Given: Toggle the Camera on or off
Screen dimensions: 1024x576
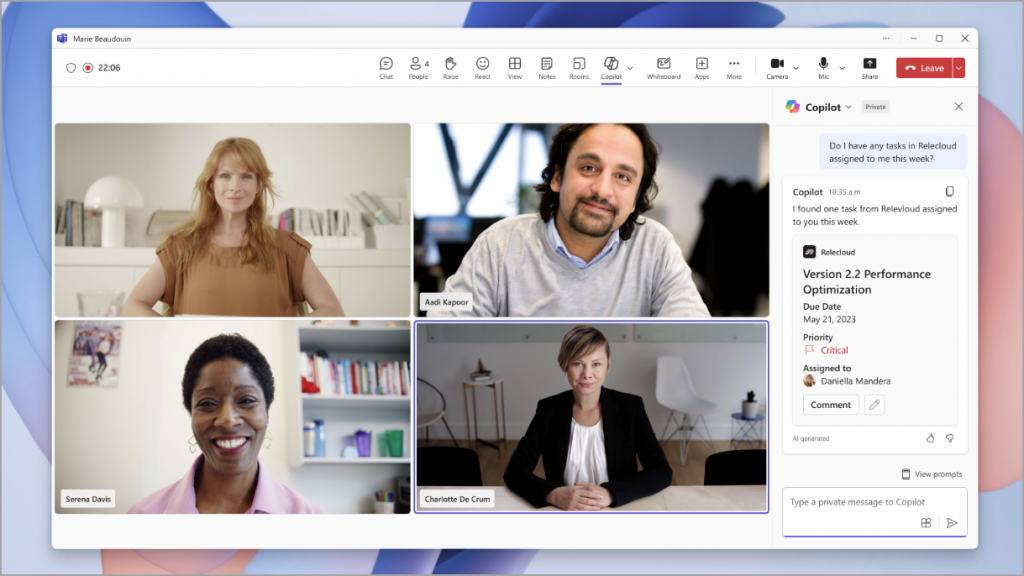Looking at the screenshot, I should pyautogui.click(x=776, y=68).
